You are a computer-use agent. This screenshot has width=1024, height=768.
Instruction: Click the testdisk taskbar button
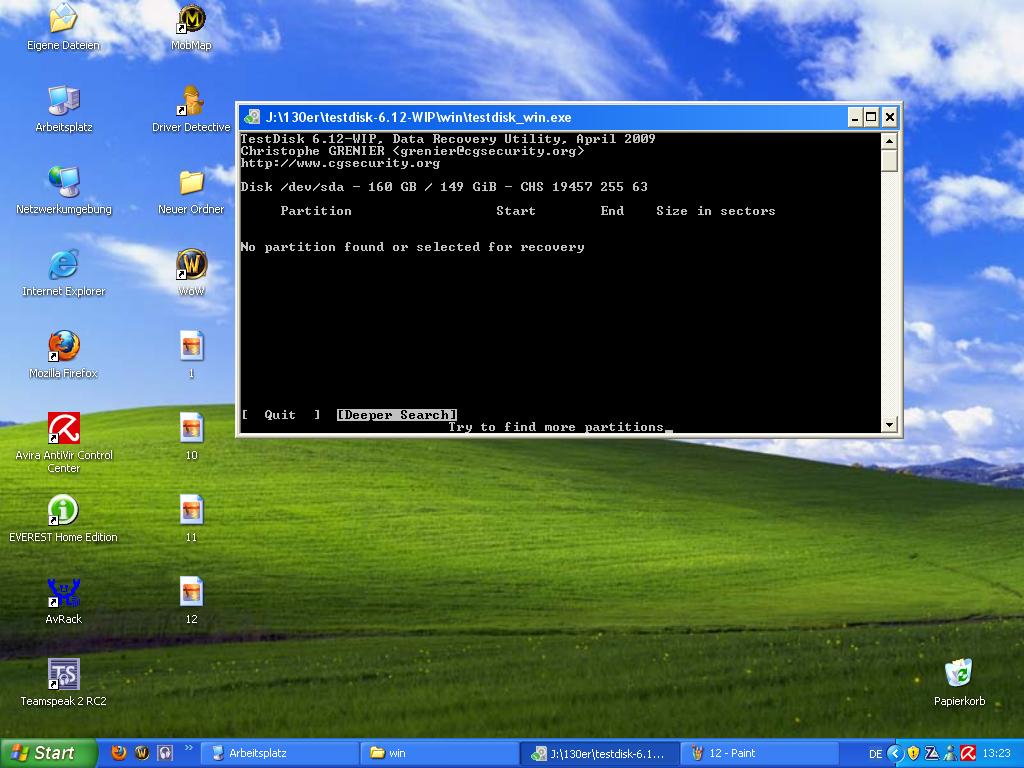599,754
